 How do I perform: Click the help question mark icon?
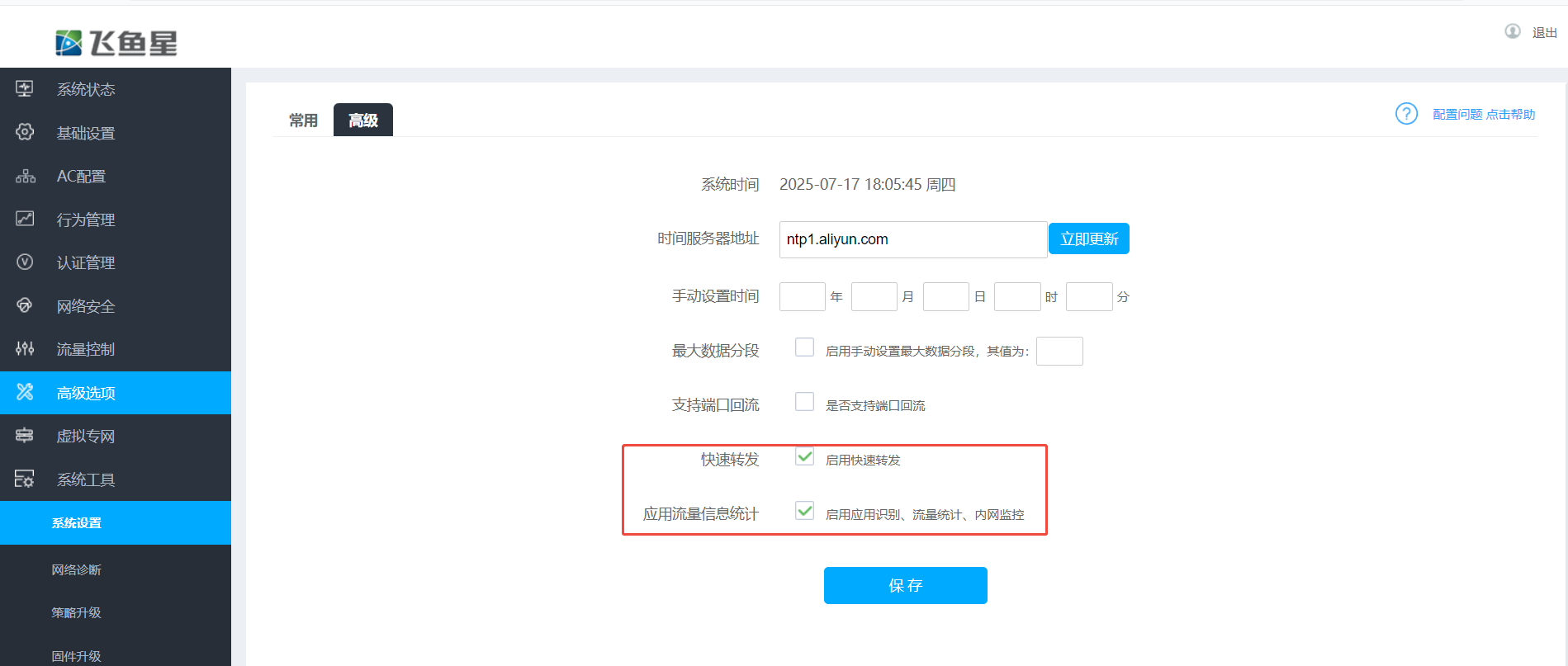pyautogui.click(x=1406, y=114)
